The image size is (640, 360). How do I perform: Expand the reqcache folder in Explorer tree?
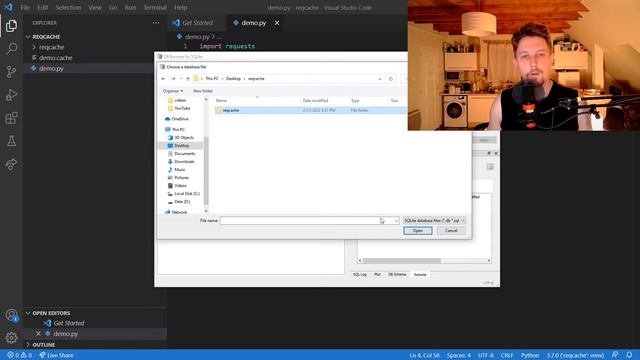(34, 47)
